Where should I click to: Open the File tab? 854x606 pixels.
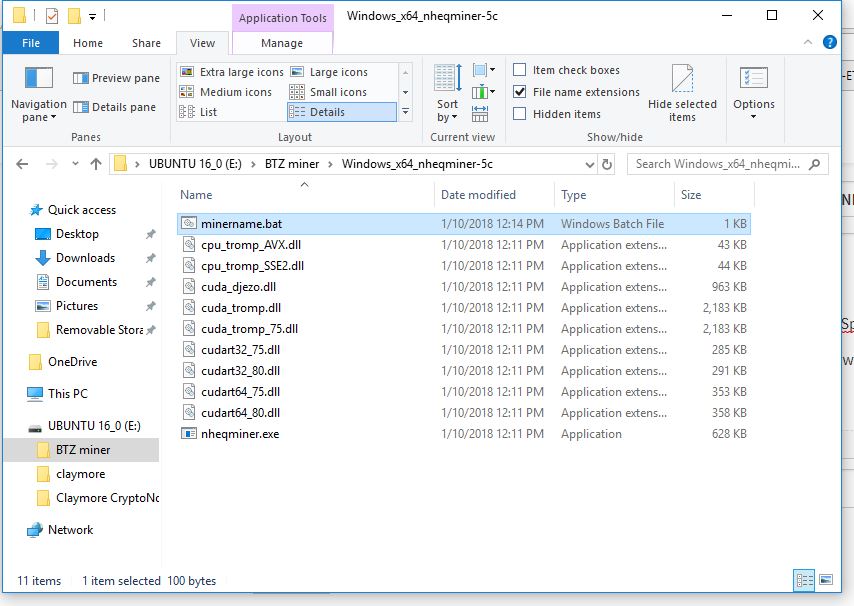point(30,43)
